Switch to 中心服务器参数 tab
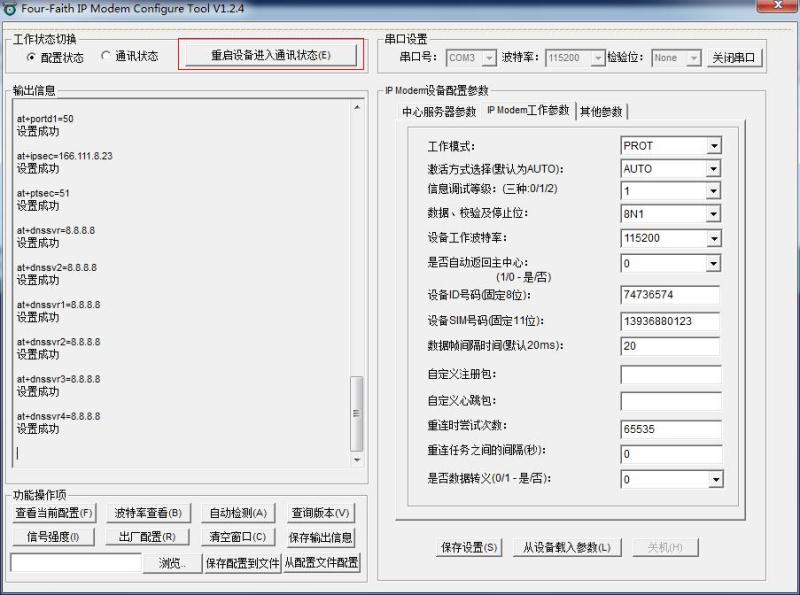800x595 pixels. pyautogui.click(x=439, y=111)
